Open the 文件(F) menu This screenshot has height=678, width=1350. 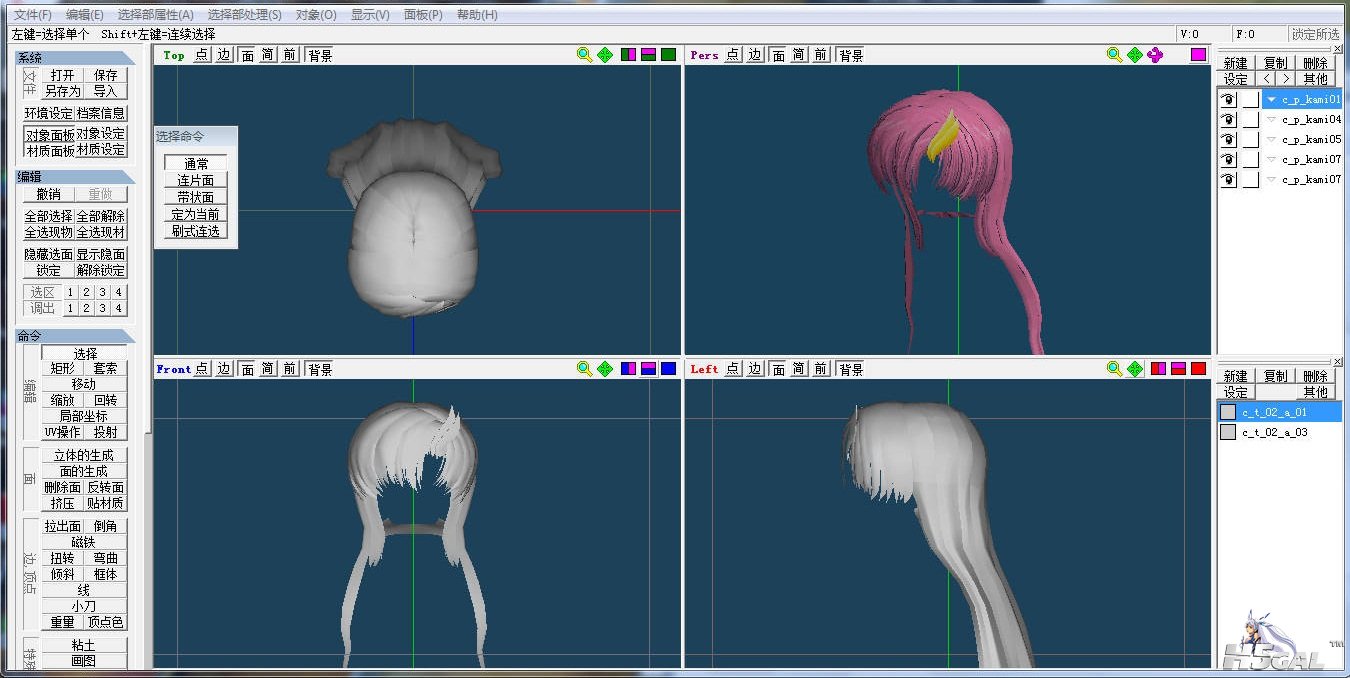[33, 15]
